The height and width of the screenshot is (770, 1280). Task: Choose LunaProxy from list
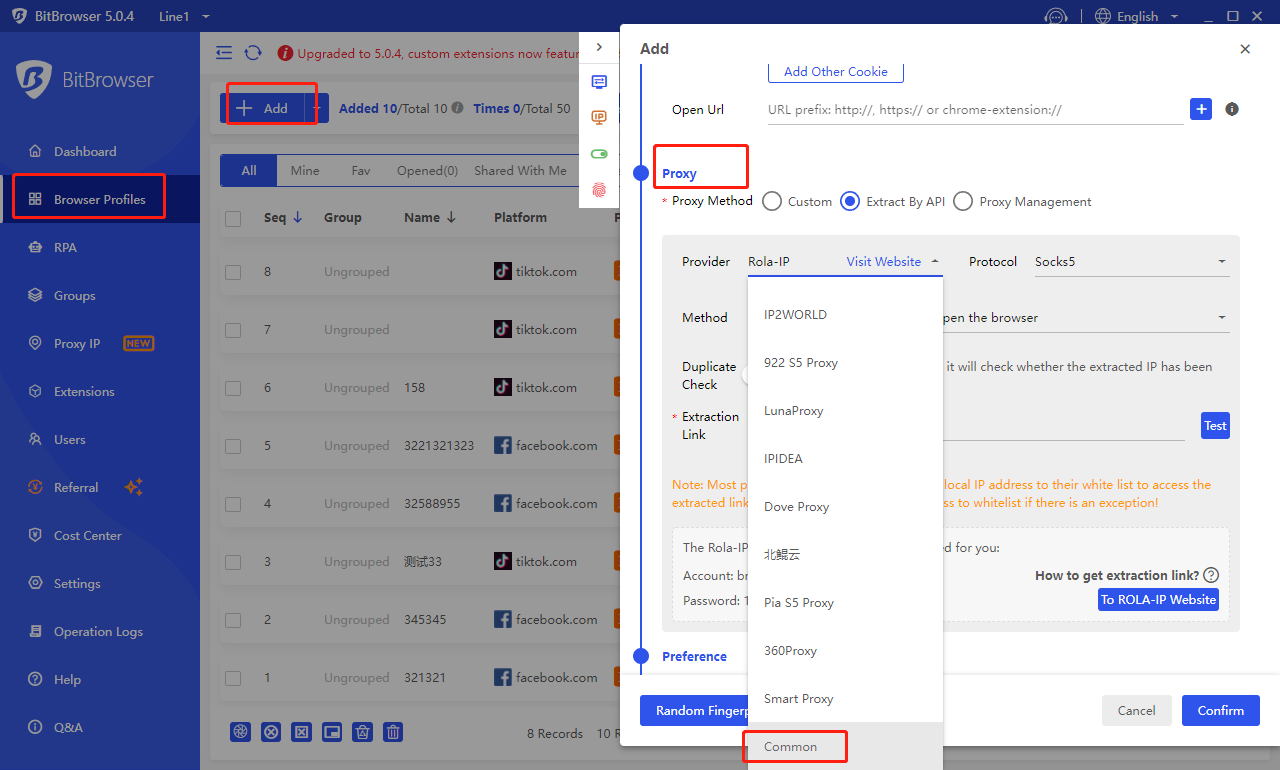[845, 410]
